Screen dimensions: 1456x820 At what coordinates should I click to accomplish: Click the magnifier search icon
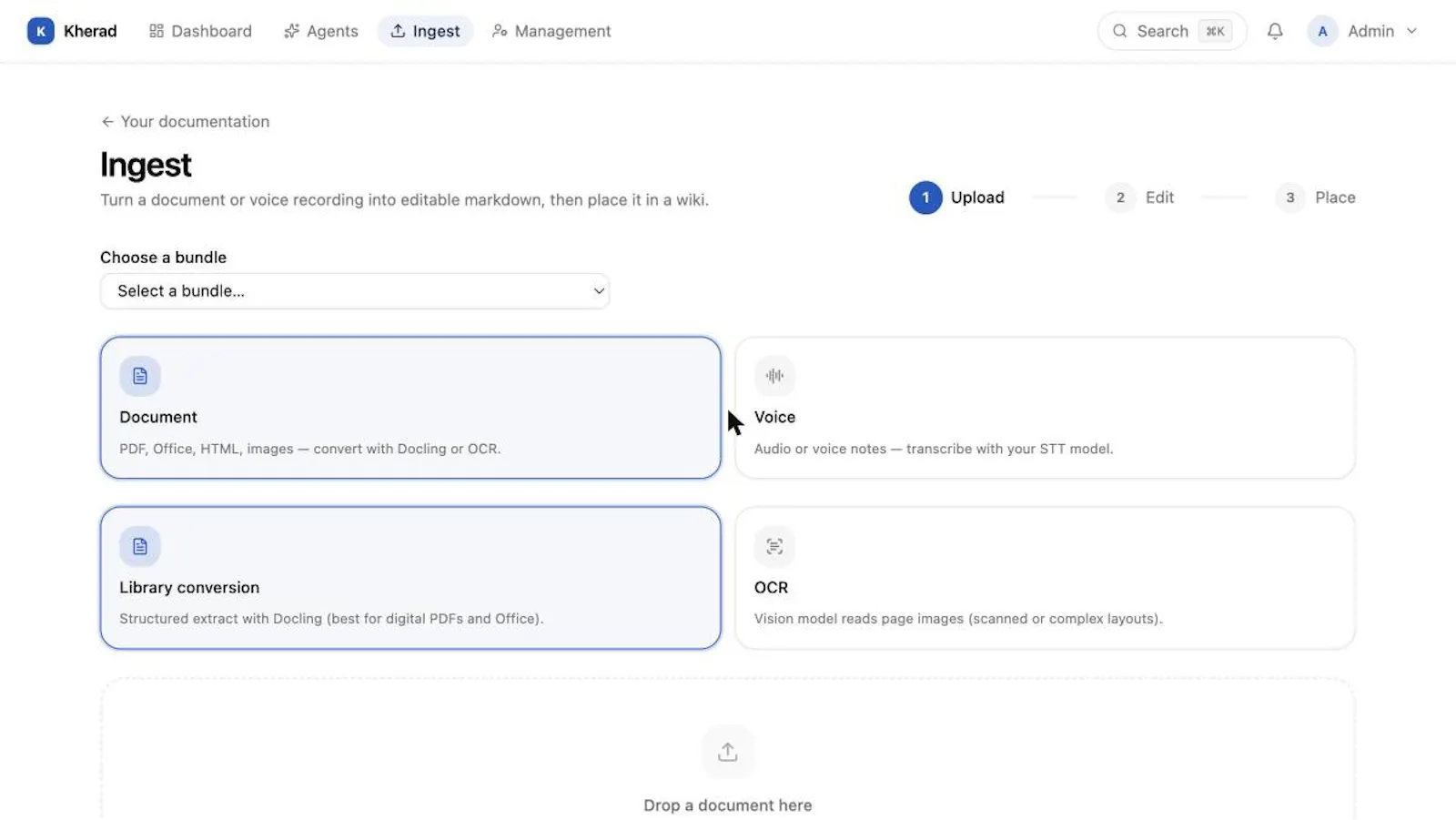coord(1120,31)
